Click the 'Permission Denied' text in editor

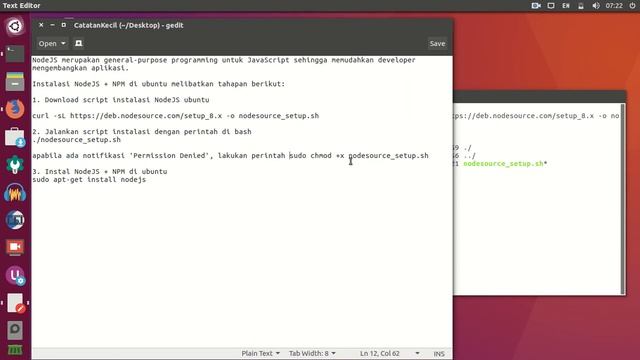click(x=169, y=156)
